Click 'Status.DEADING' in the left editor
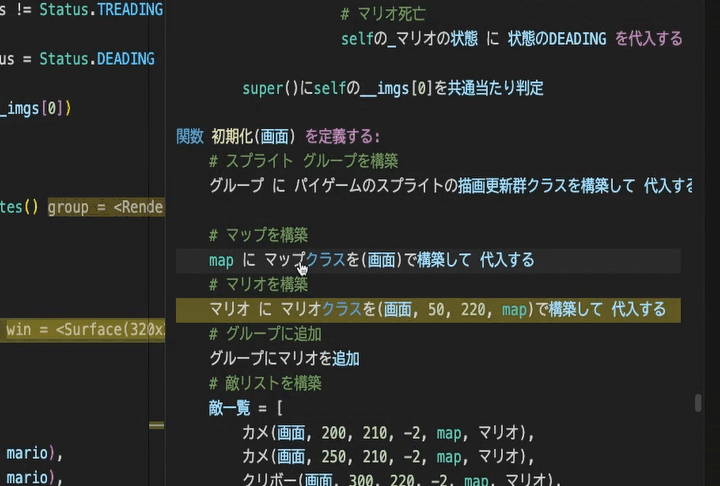 [x=97, y=59]
